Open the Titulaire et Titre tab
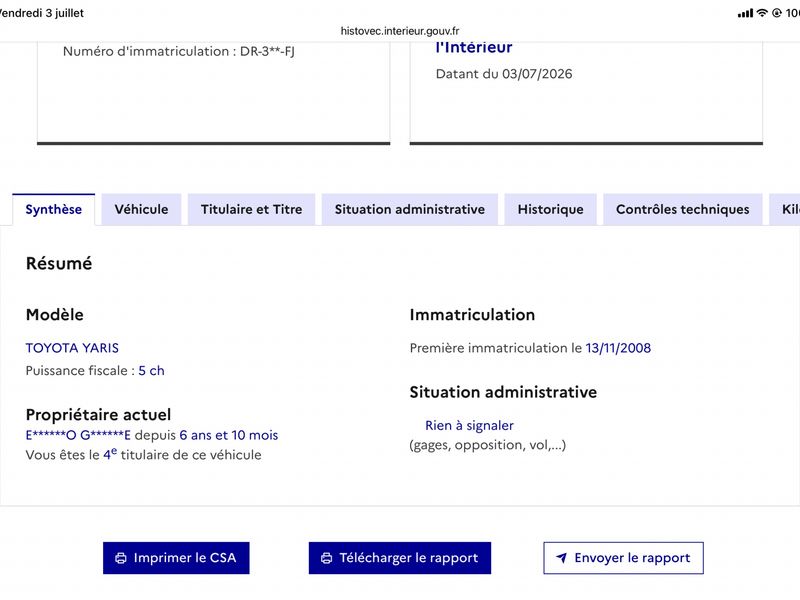 coord(252,209)
